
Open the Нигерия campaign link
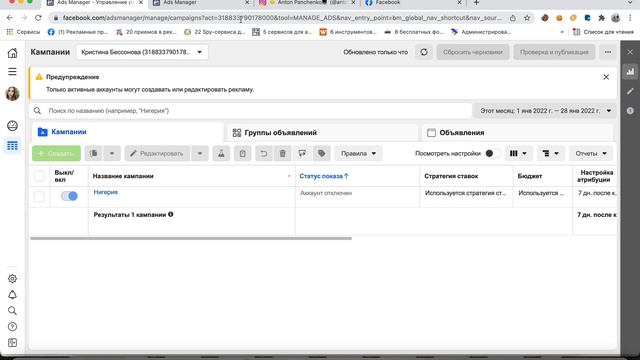pyautogui.click(x=106, y=192)
